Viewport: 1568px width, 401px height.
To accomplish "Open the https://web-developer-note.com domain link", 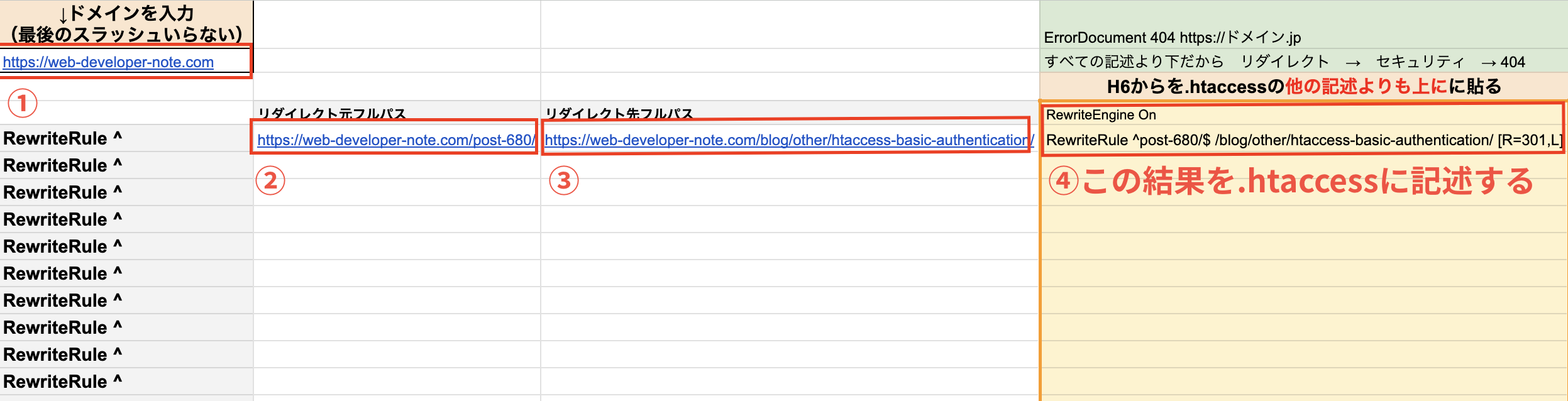I will coord(108,62).
